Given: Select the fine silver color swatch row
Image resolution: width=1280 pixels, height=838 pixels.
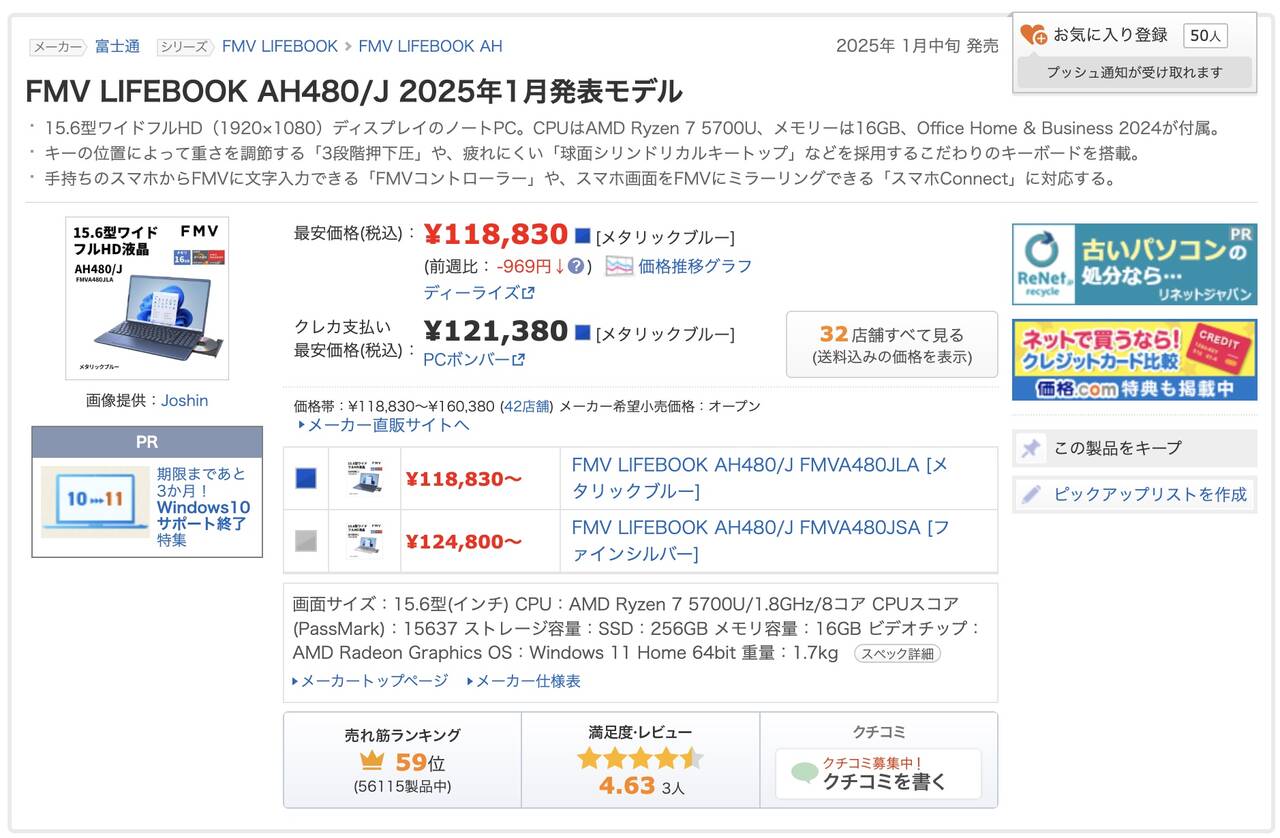Looking at the screenshot, I should click(x=306, y=541).
